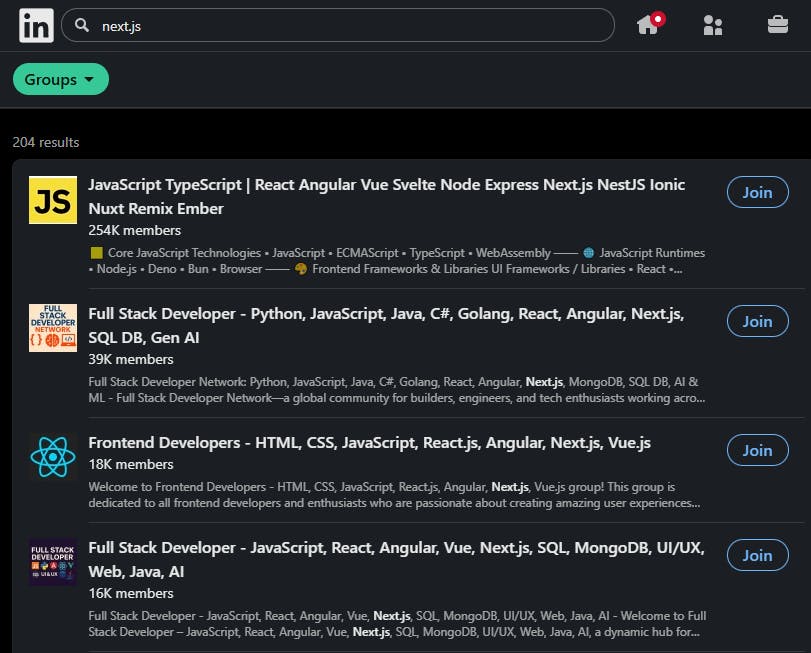Open the Home icon with notification badge
Screen dimensions: 811x653
[x=645, y=25]
